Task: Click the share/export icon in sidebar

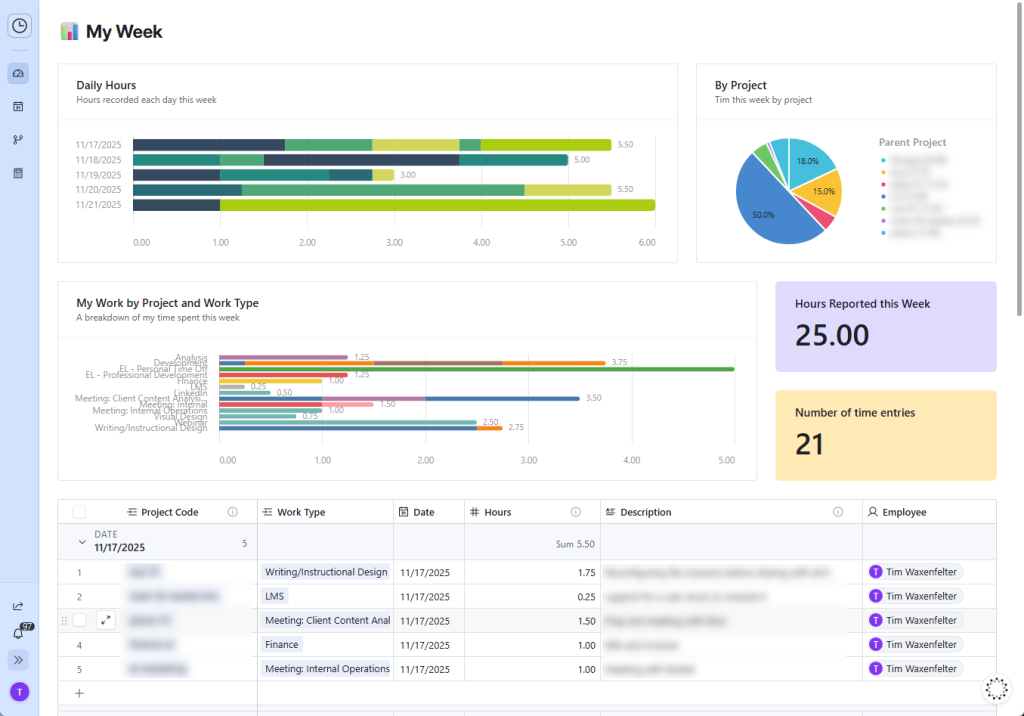Action: 18,606
